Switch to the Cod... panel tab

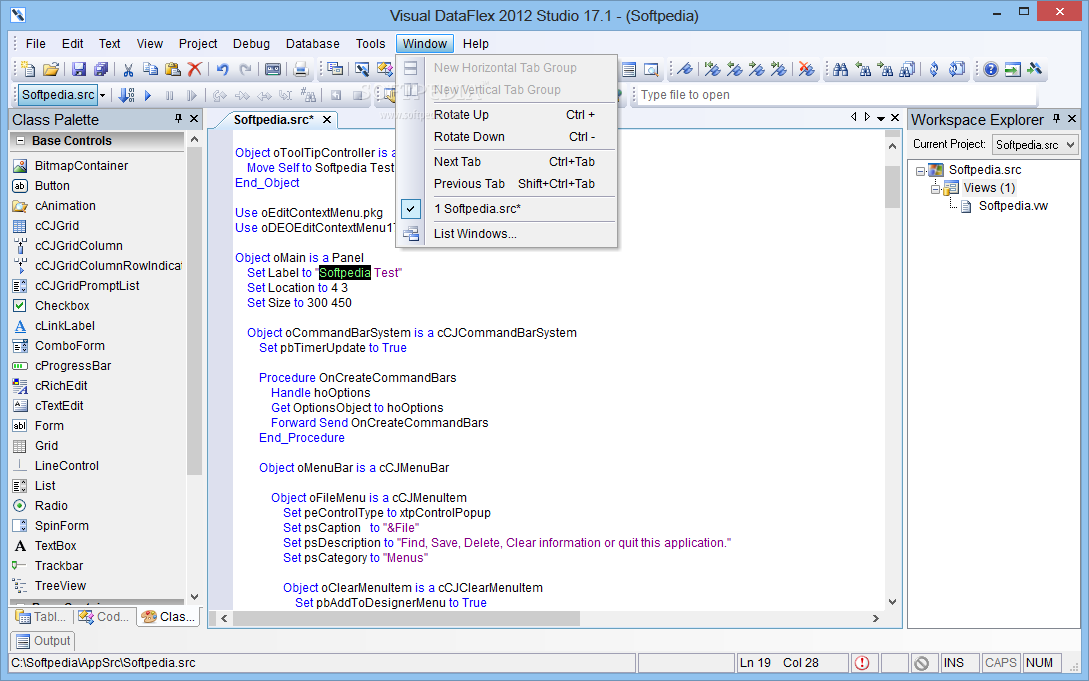(x=104, y=616)
